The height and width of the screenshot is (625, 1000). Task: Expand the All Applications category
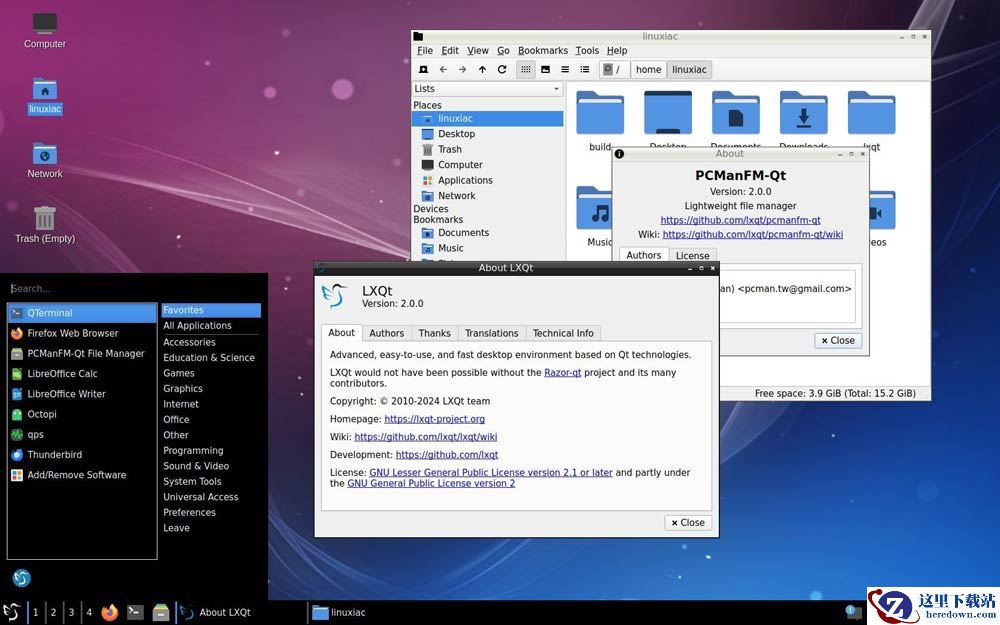pos(211,325)
